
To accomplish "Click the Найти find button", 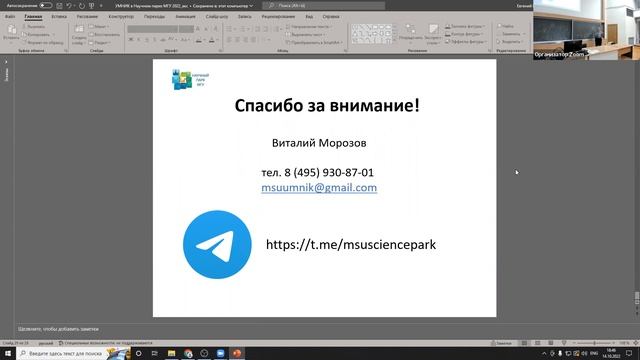I will (505, 26).
